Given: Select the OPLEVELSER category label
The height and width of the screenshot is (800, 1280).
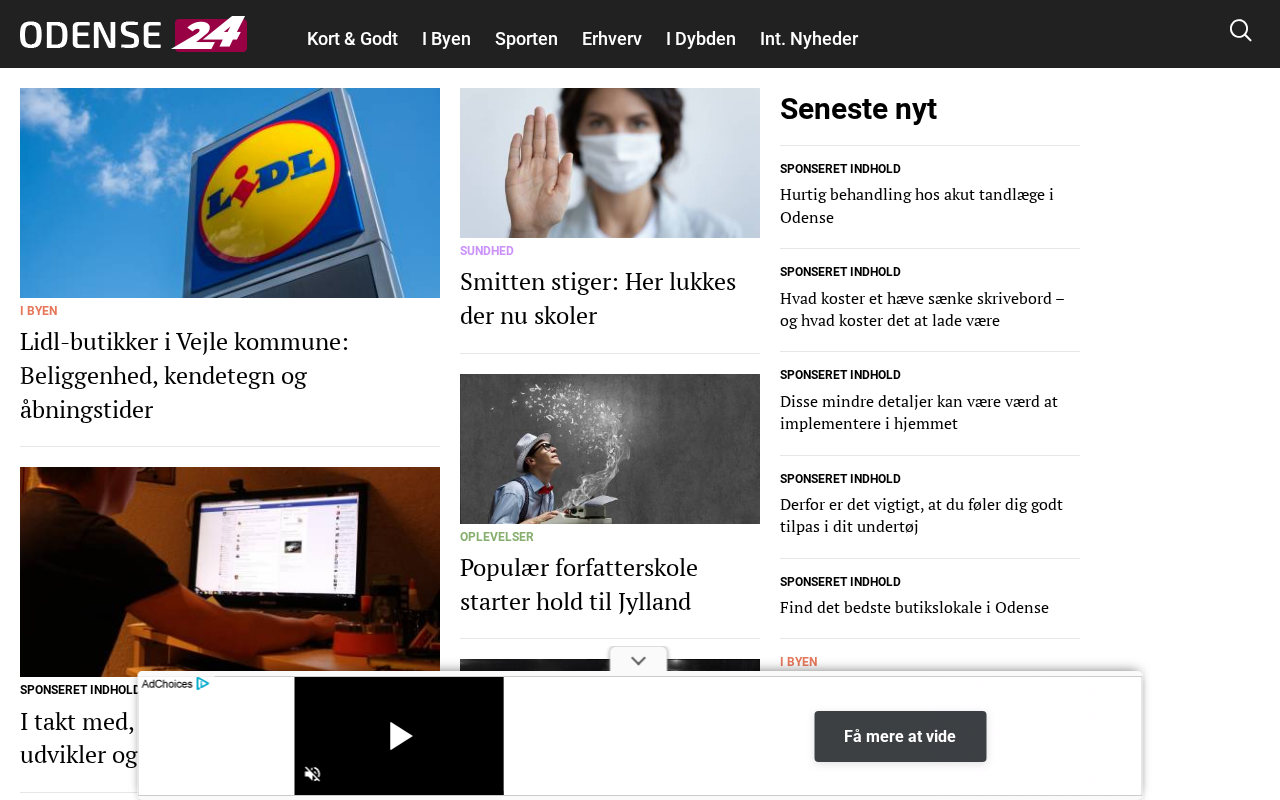Looking at the screenshot, I should coord(497,537).
